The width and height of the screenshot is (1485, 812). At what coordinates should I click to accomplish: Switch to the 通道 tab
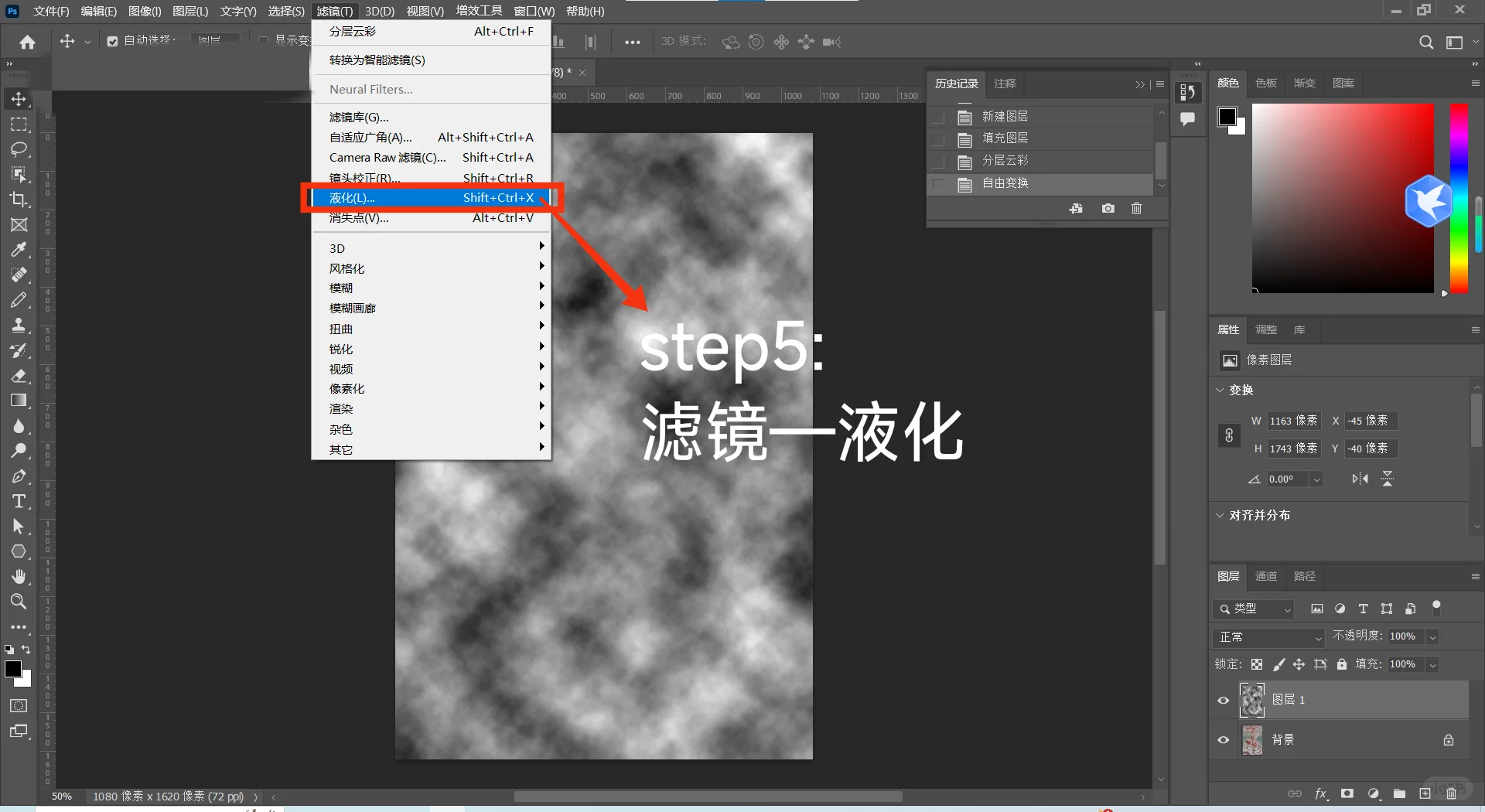click(1265, 576)
